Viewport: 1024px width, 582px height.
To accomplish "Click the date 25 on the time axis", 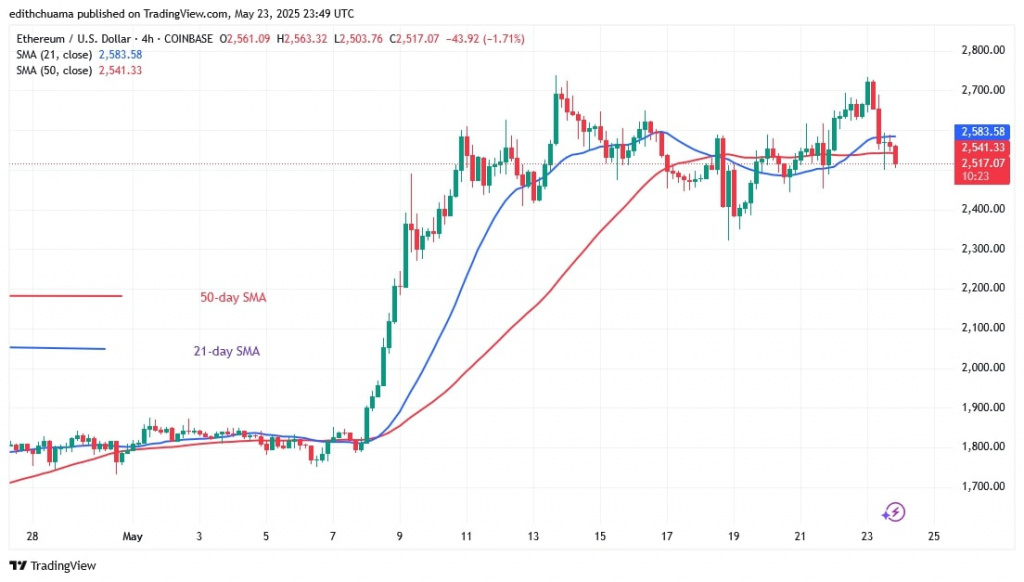I will (x=933, y=536).
